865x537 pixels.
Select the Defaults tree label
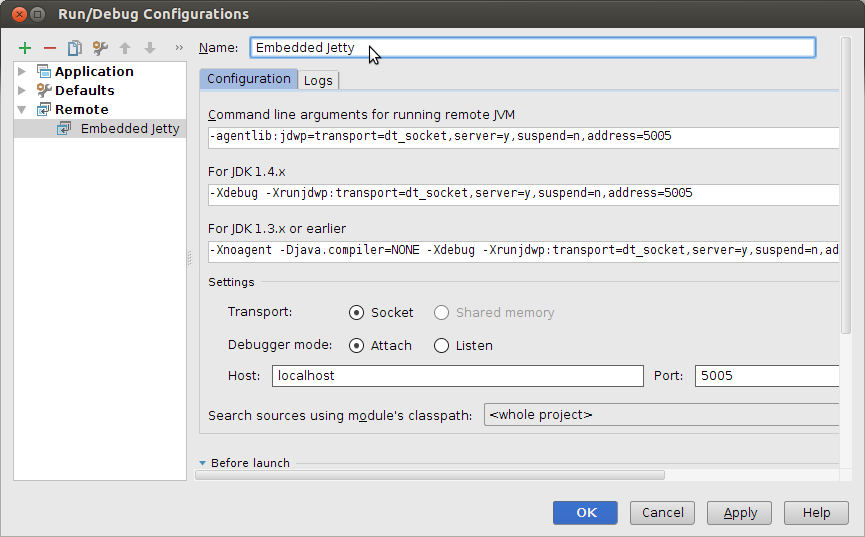coord(85,90)
